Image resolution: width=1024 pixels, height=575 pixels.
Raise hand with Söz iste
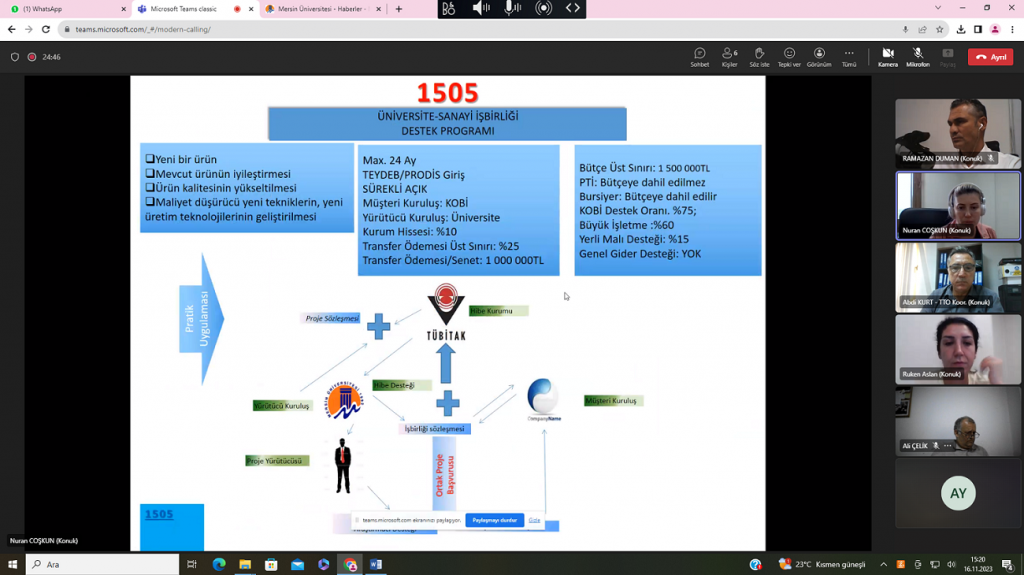pos(759,57)
